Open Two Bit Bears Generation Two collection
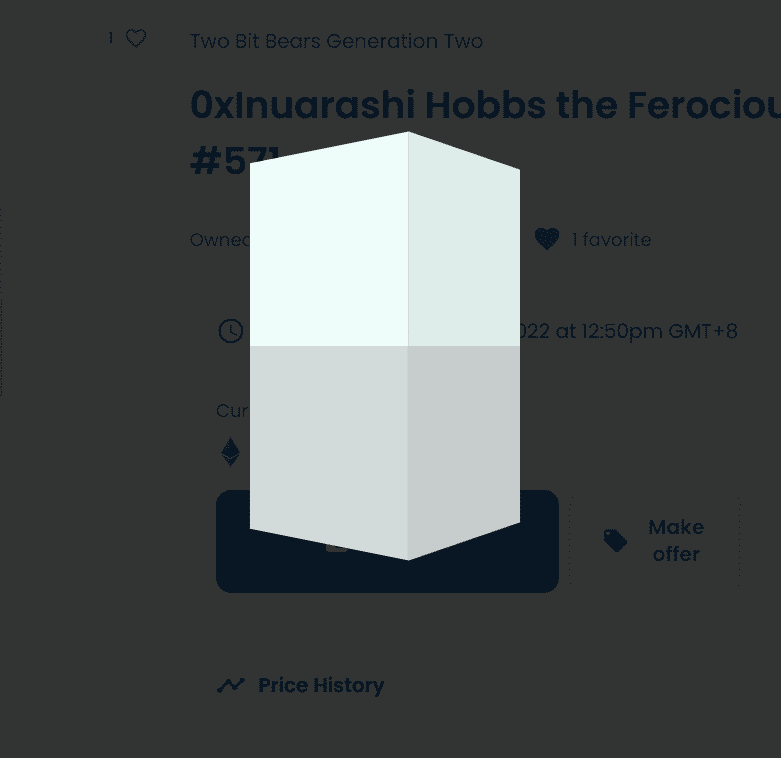 click(x=336, y=41)
